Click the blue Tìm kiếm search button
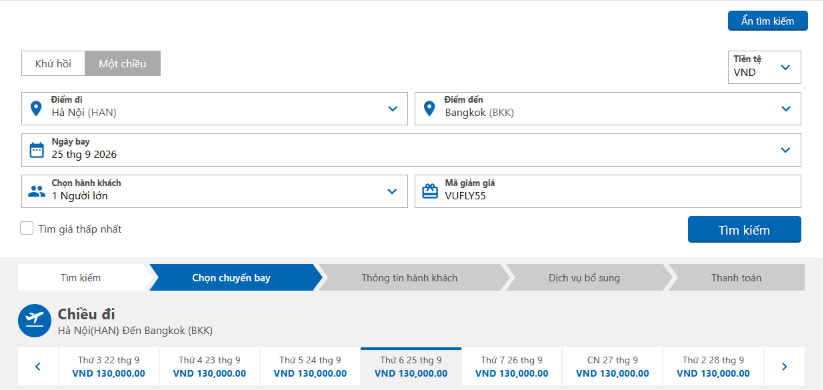823x390 pixels. pyautogui.click(x=744, y=229)
